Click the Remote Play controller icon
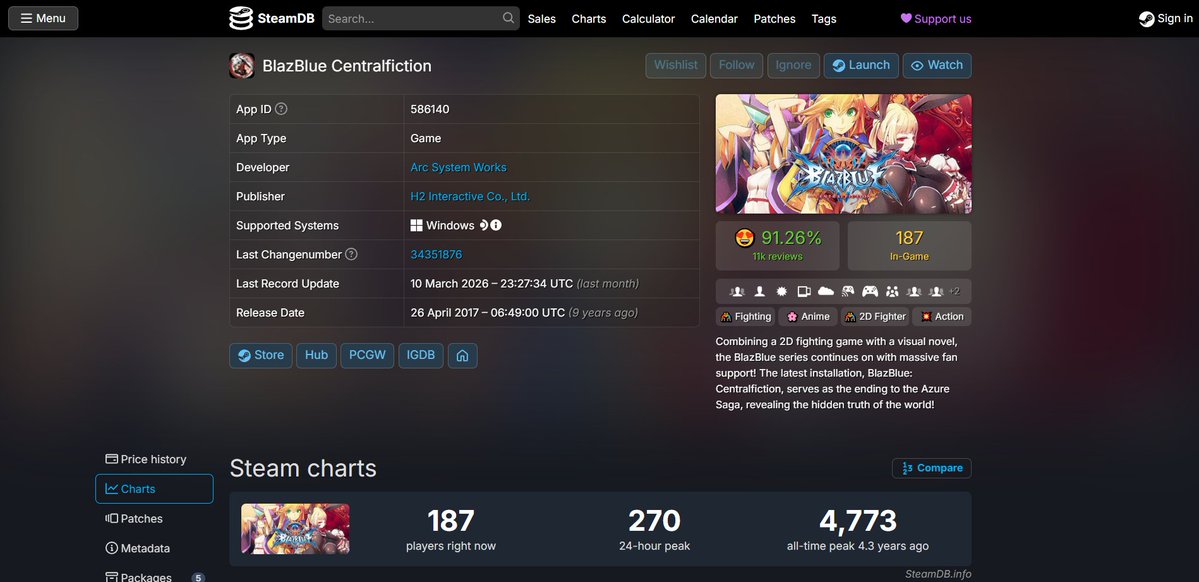 pos(848,291)
